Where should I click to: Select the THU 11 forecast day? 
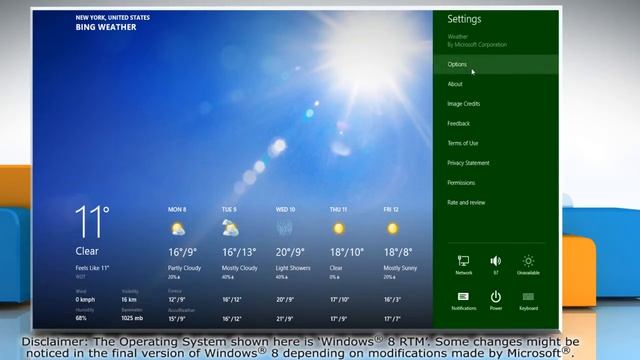tap(338, 209)
